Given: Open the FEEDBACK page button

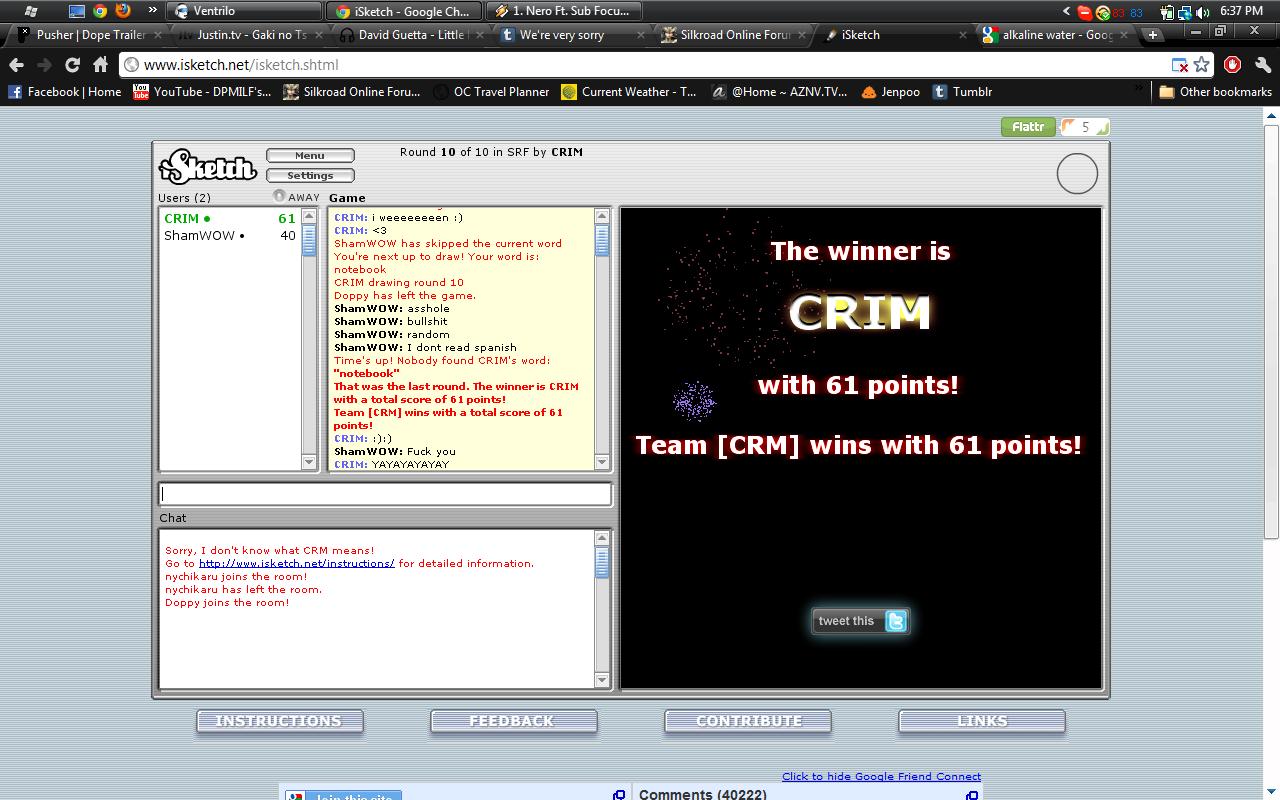Looking at the screenshot, I should 513,721.
